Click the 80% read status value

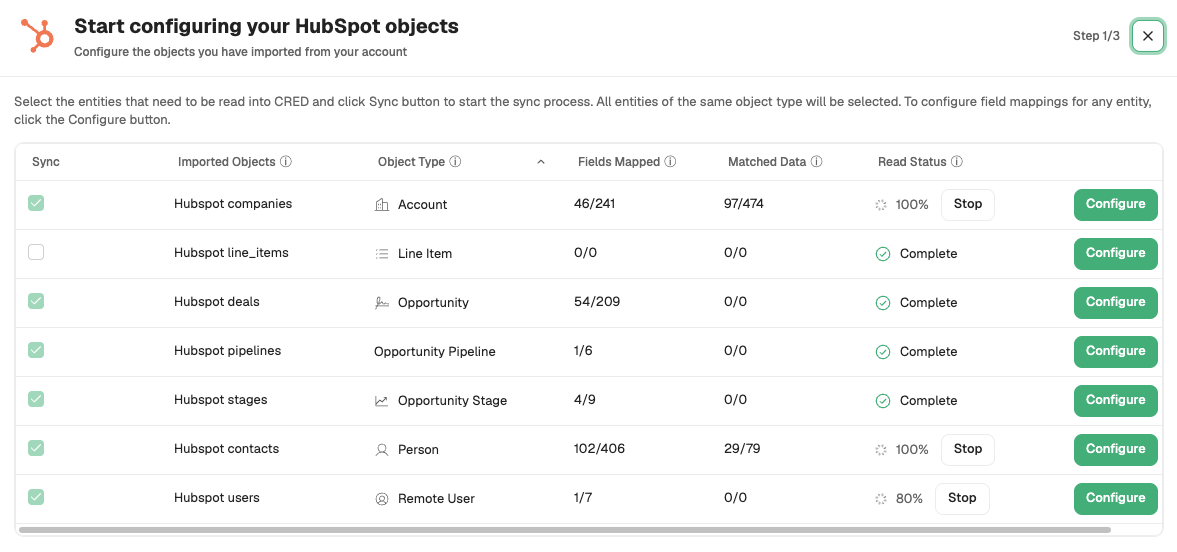point(909,499)
